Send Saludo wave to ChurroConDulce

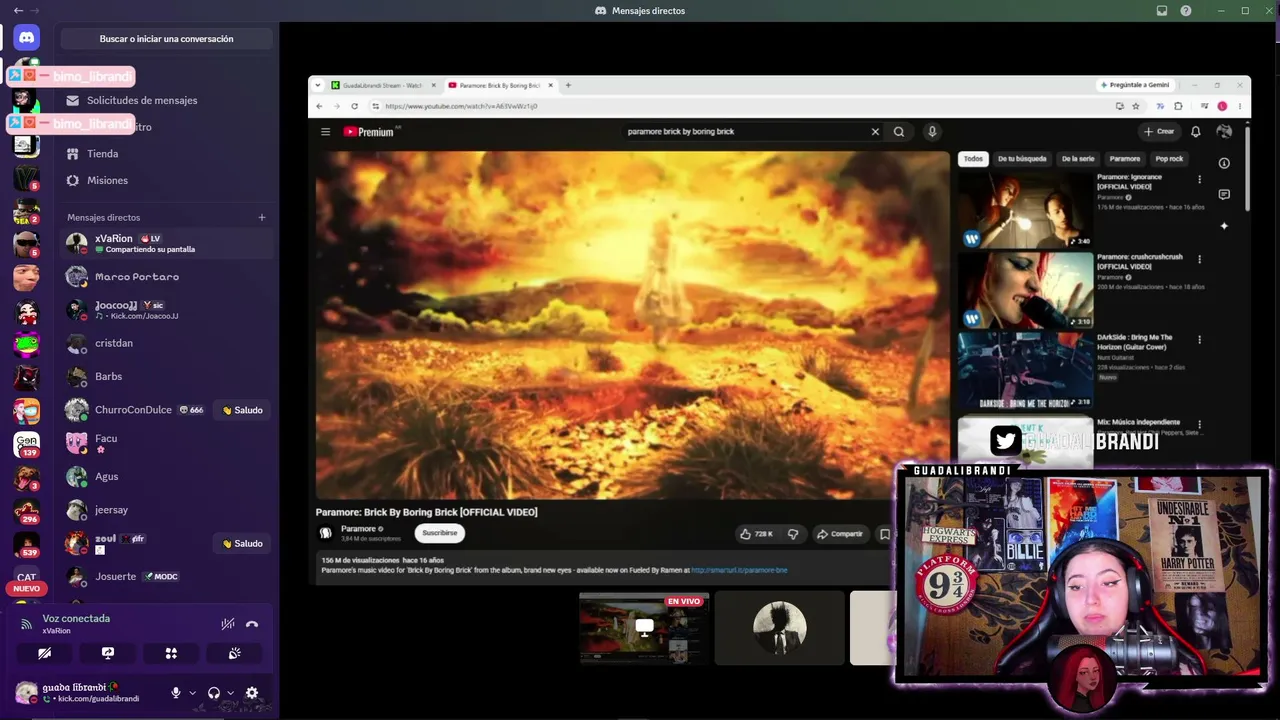tap(242, 410)
